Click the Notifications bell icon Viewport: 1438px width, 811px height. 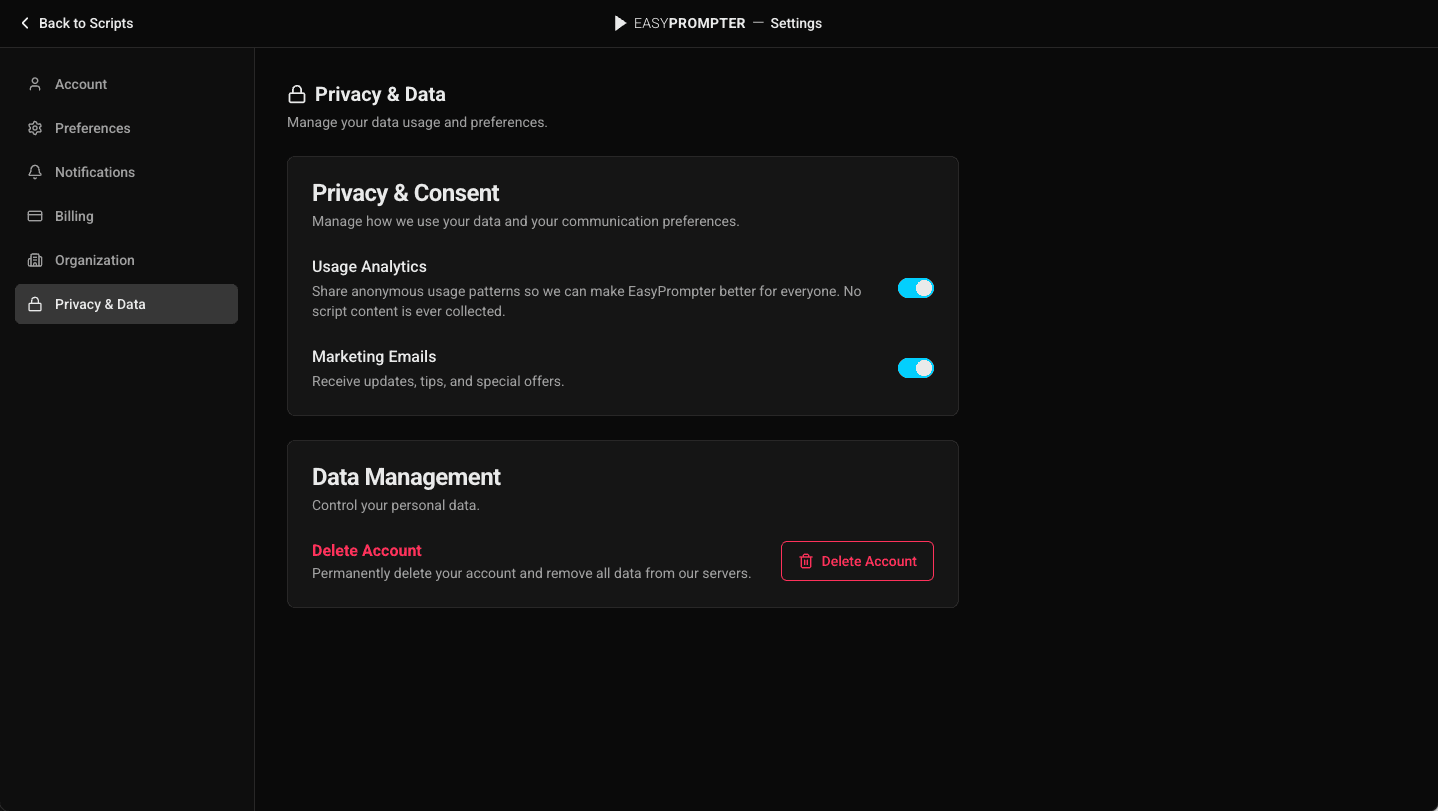point(35,172)
